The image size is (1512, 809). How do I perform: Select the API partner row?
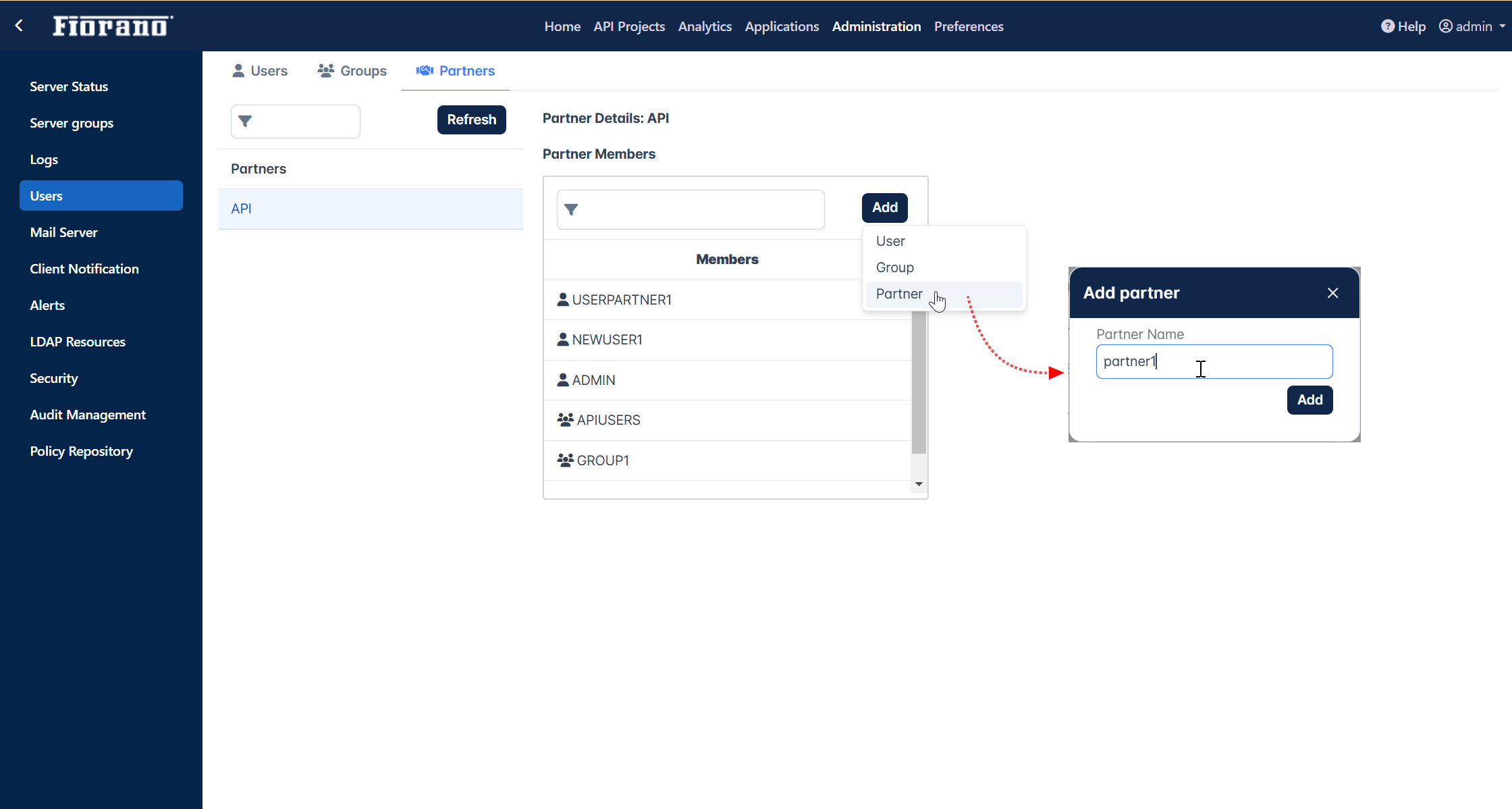coord(370,209)
